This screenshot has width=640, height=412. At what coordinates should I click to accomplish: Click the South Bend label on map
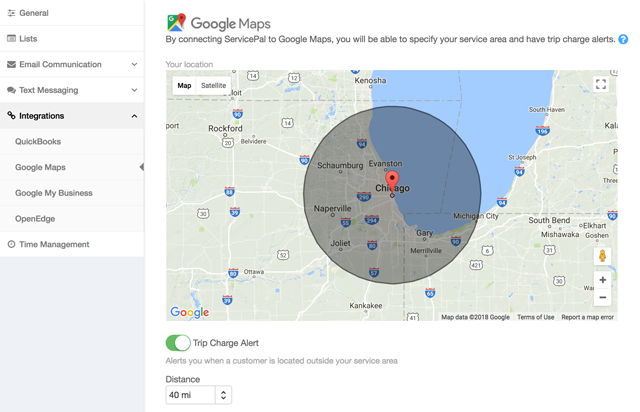[549, 220]
